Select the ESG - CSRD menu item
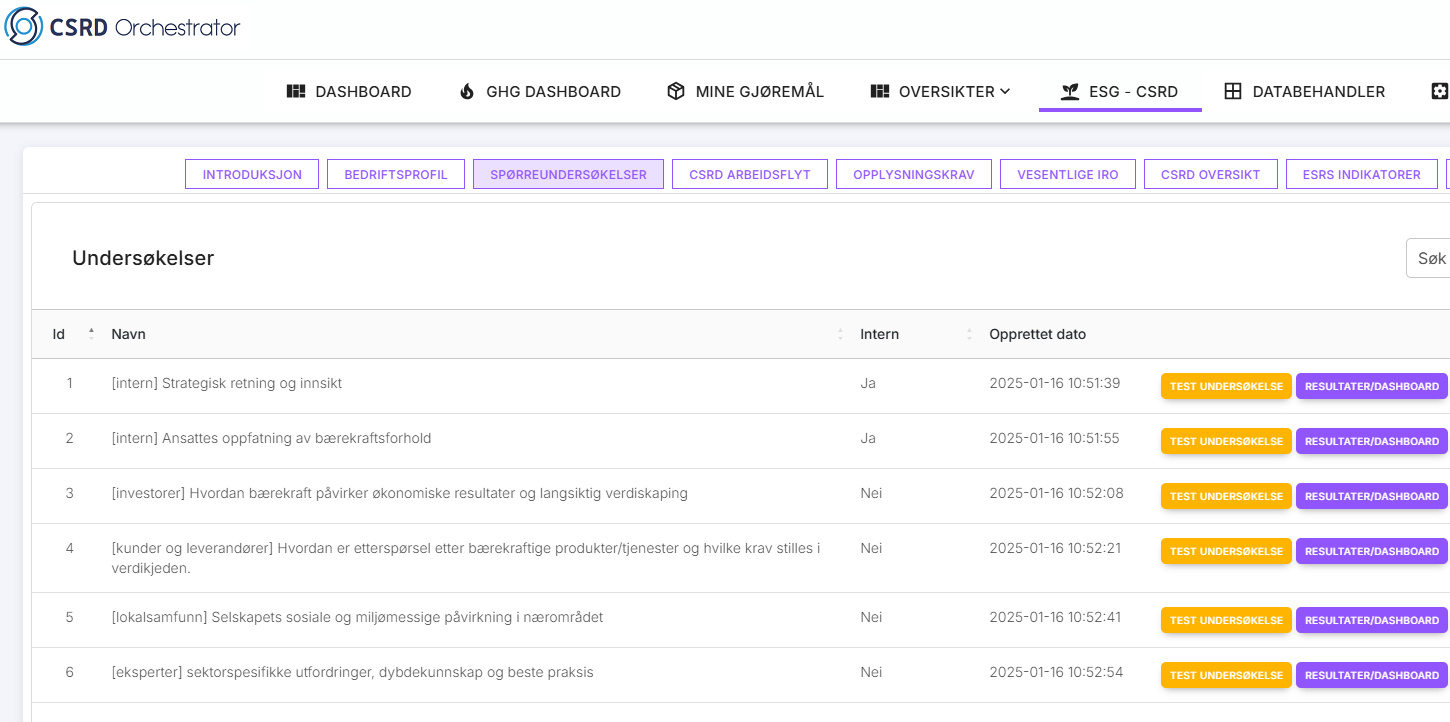Screen dimensions: 1450x722 tap(1120, 91)
